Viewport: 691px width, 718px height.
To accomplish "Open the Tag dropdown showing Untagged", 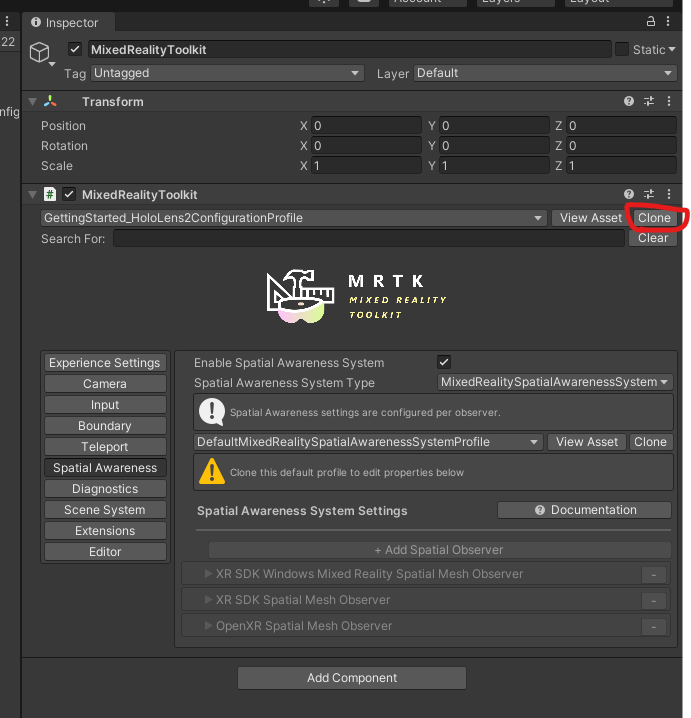I will click(228, 73).
